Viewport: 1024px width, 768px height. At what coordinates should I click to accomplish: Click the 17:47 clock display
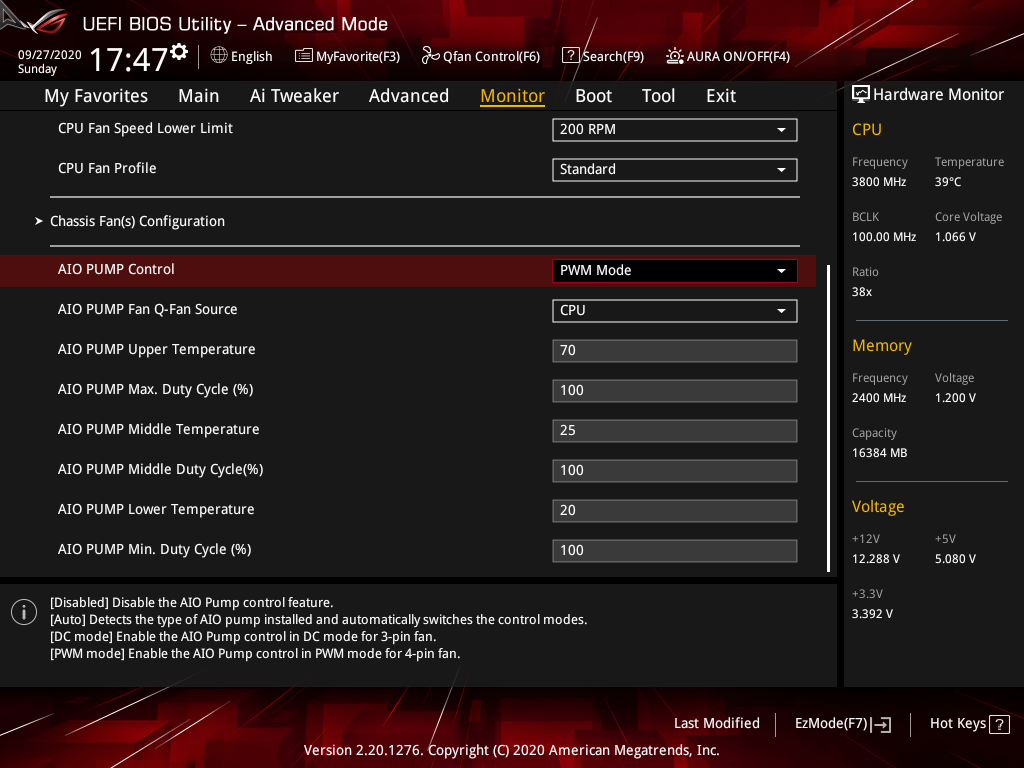[129, 59]
